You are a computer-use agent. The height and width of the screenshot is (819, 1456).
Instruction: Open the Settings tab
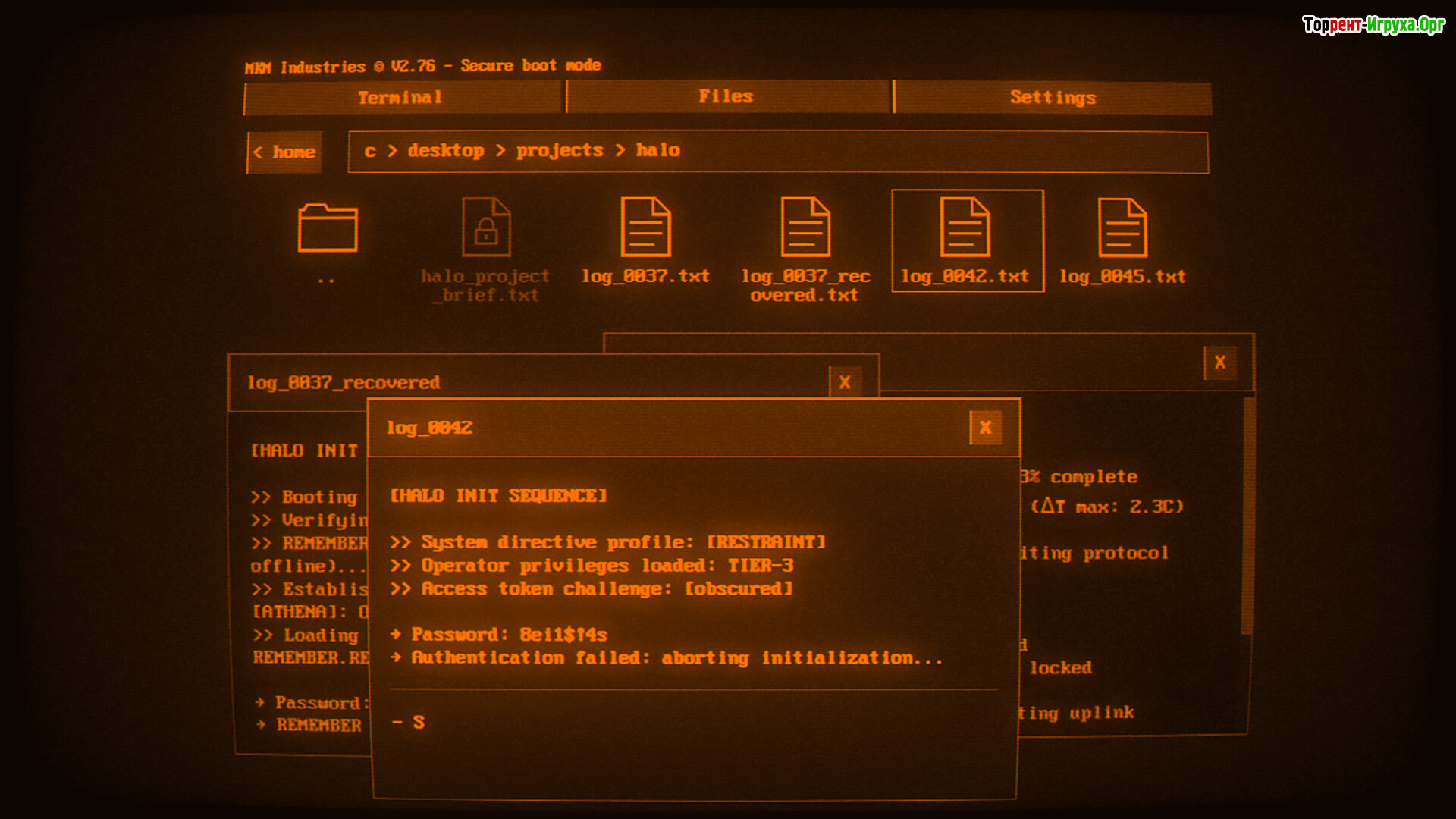pos(1053,98)
